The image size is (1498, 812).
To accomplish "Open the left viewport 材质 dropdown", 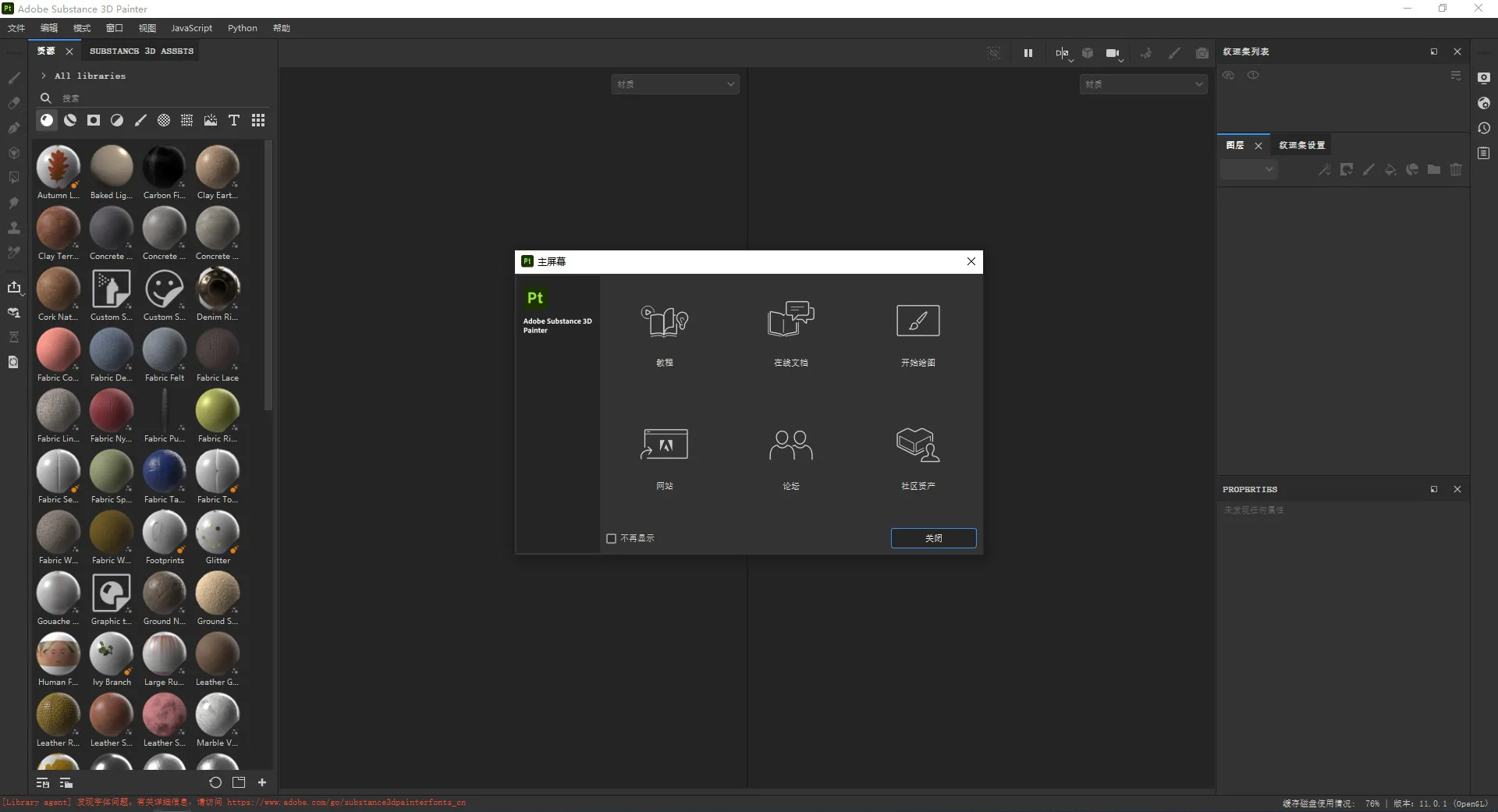I will coord(675,84).
